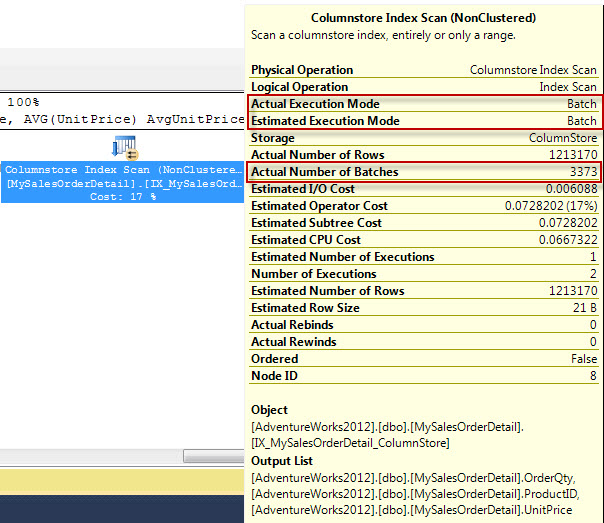
Task: Click the Actual Rewinds row
Action: pos(424,342)
